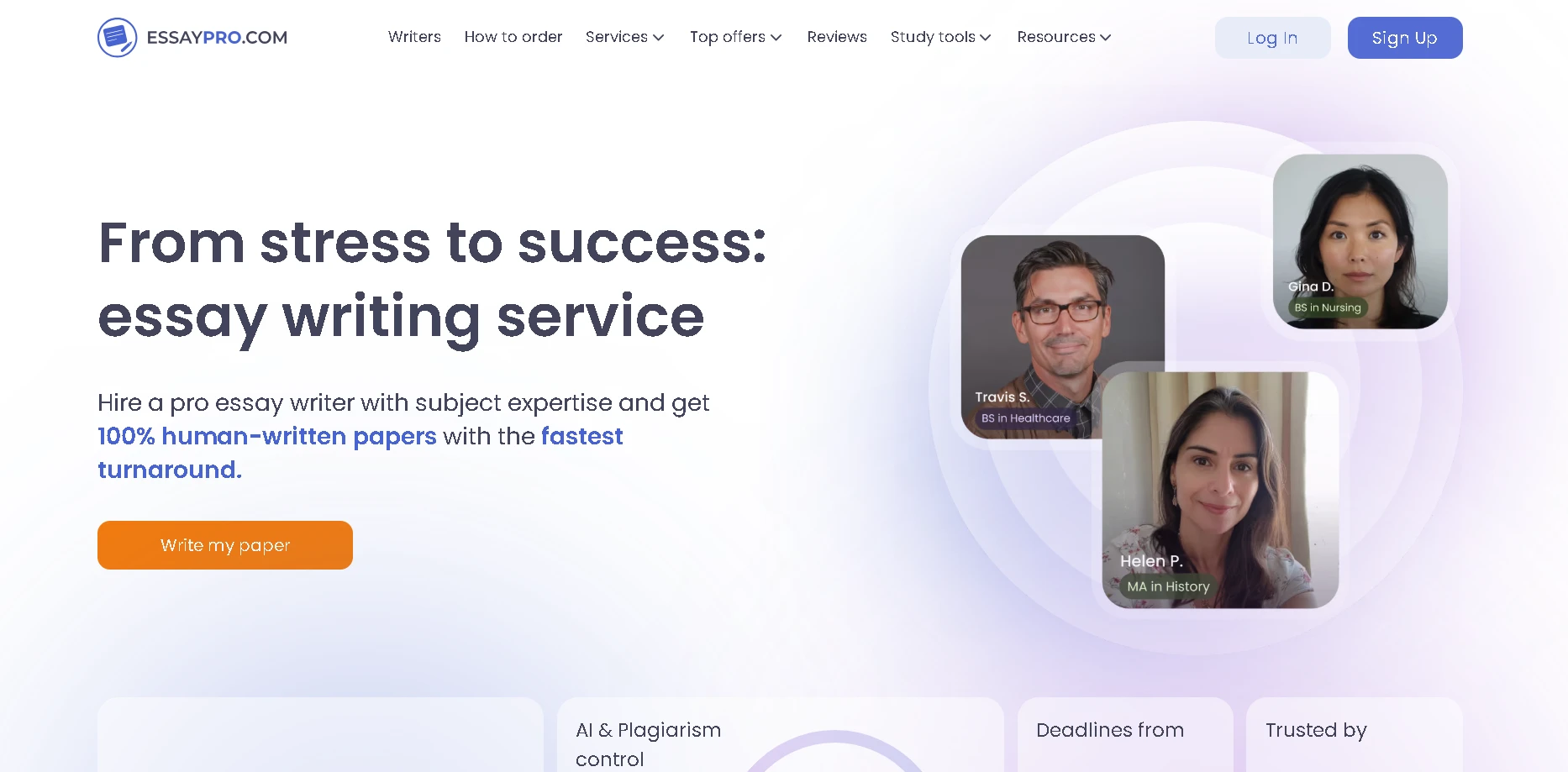The width and height of the screenshot is (1568, 772).
Task: Click the MA in History badge
Action: (x=1167, y=586)
